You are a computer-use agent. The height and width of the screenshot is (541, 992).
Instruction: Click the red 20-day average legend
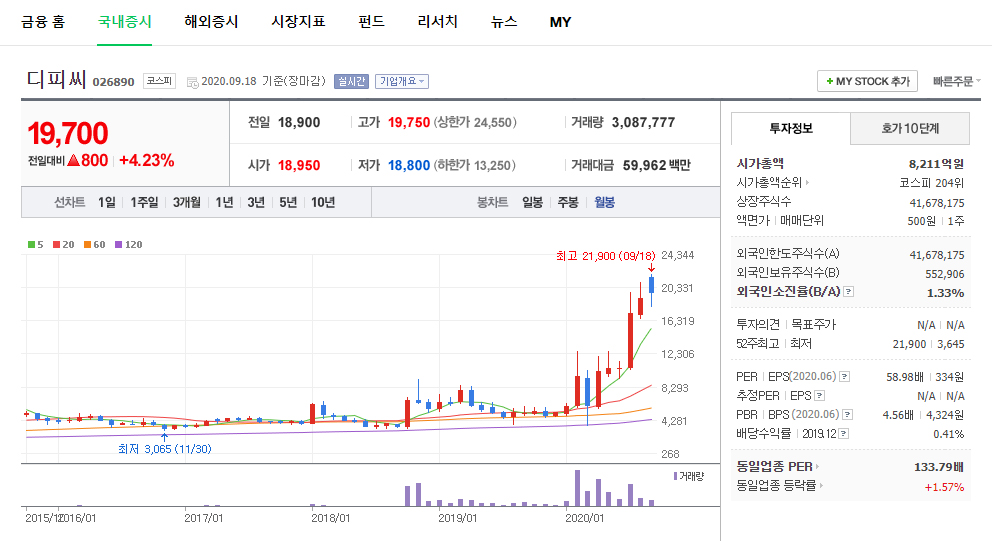coord(64,244)
